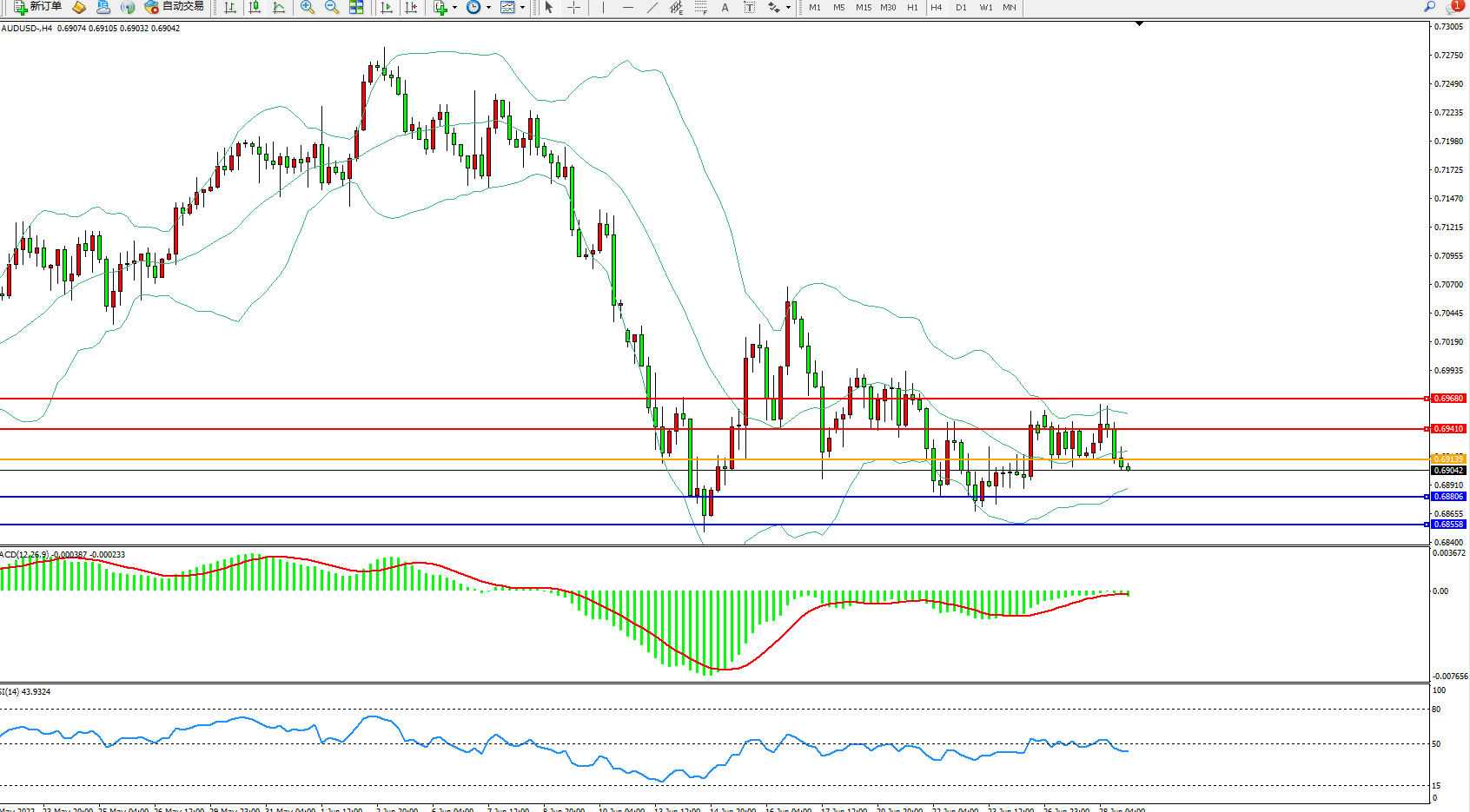Switch to the D1 timeframe
Viewport: 1470px width, 812px height.
point(961,7)
